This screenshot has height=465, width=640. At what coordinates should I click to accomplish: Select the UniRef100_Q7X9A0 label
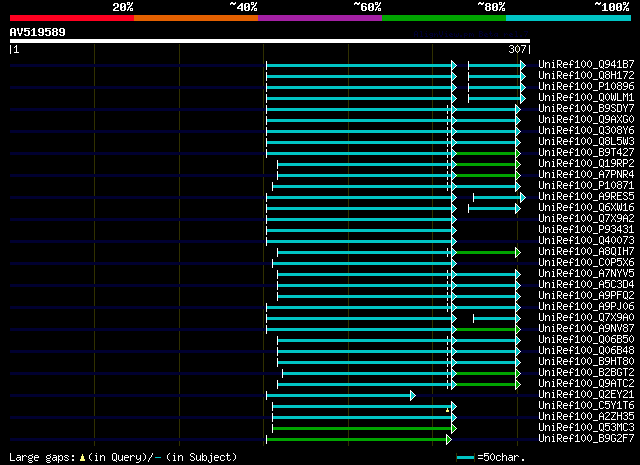(586, 318)
